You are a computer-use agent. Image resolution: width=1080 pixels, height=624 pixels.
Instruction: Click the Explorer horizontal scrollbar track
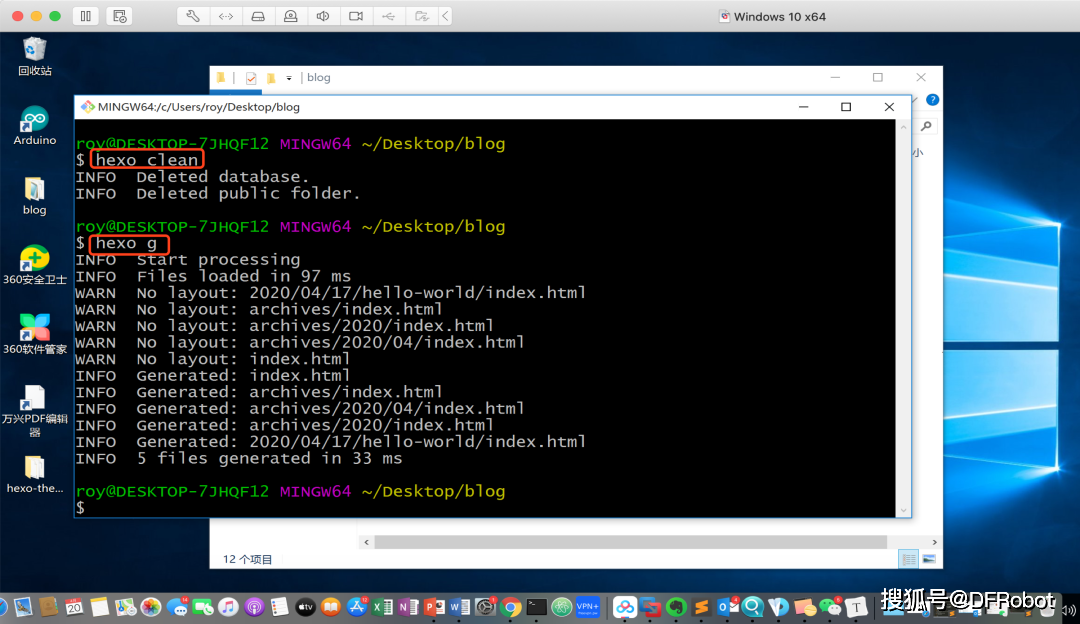(630, 543)
